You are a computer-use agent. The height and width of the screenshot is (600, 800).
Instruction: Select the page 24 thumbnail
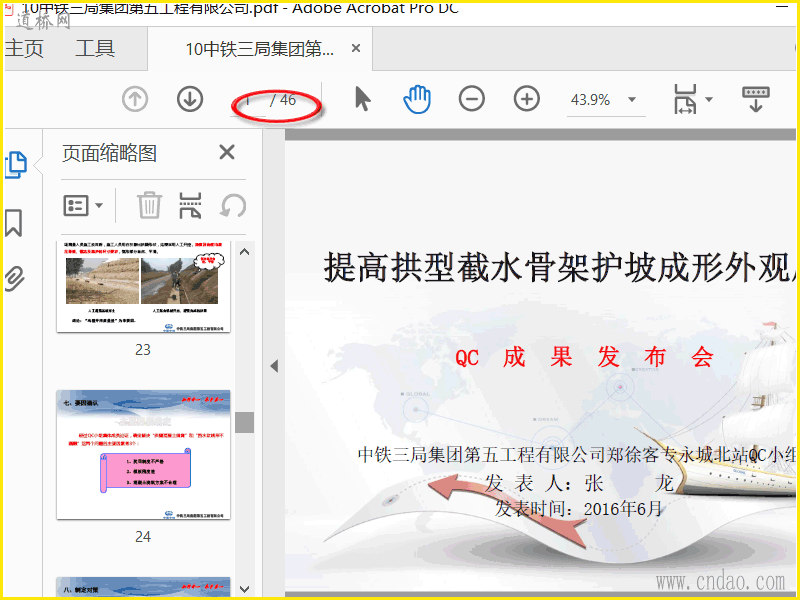143,455
